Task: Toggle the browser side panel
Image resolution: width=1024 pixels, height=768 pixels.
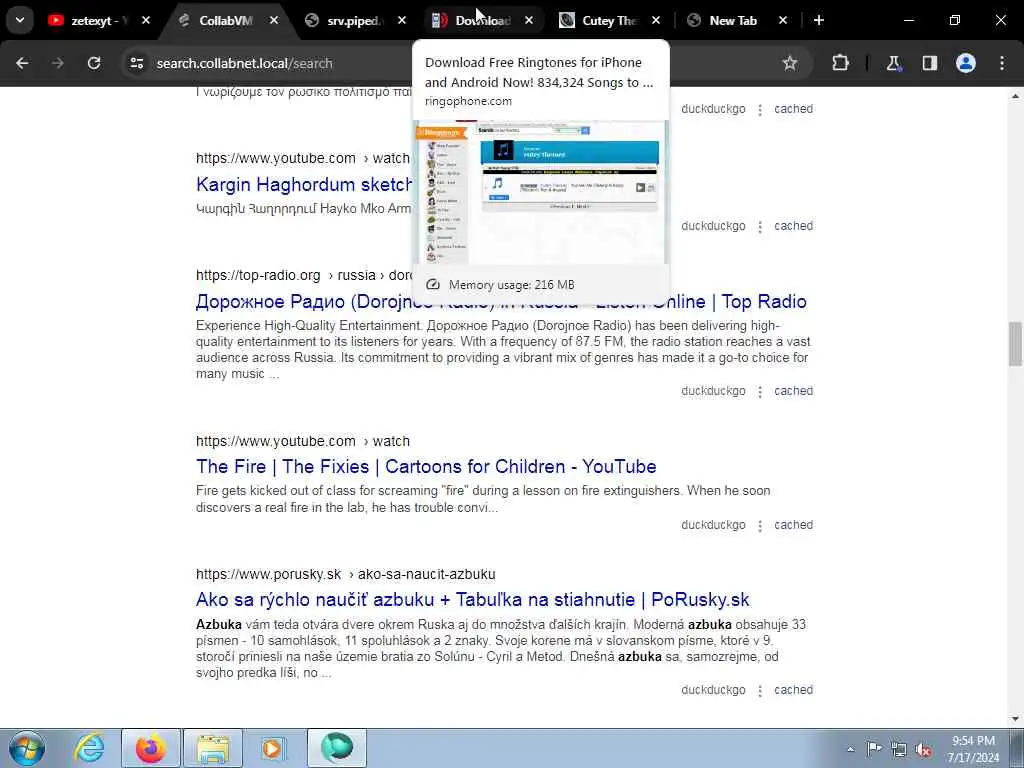Action: pyautogui.click(x=930, y=63)
